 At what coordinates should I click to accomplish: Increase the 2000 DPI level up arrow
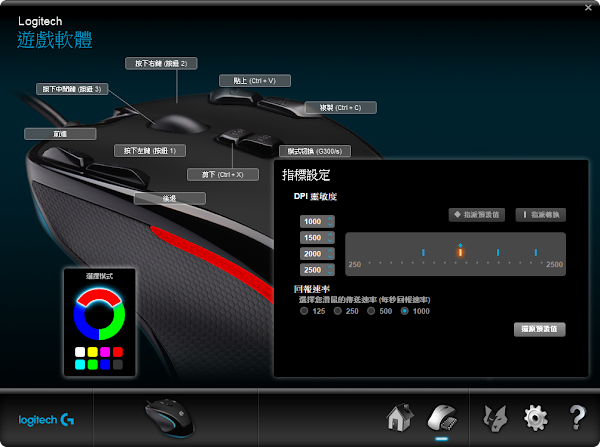tap(330, 251)
